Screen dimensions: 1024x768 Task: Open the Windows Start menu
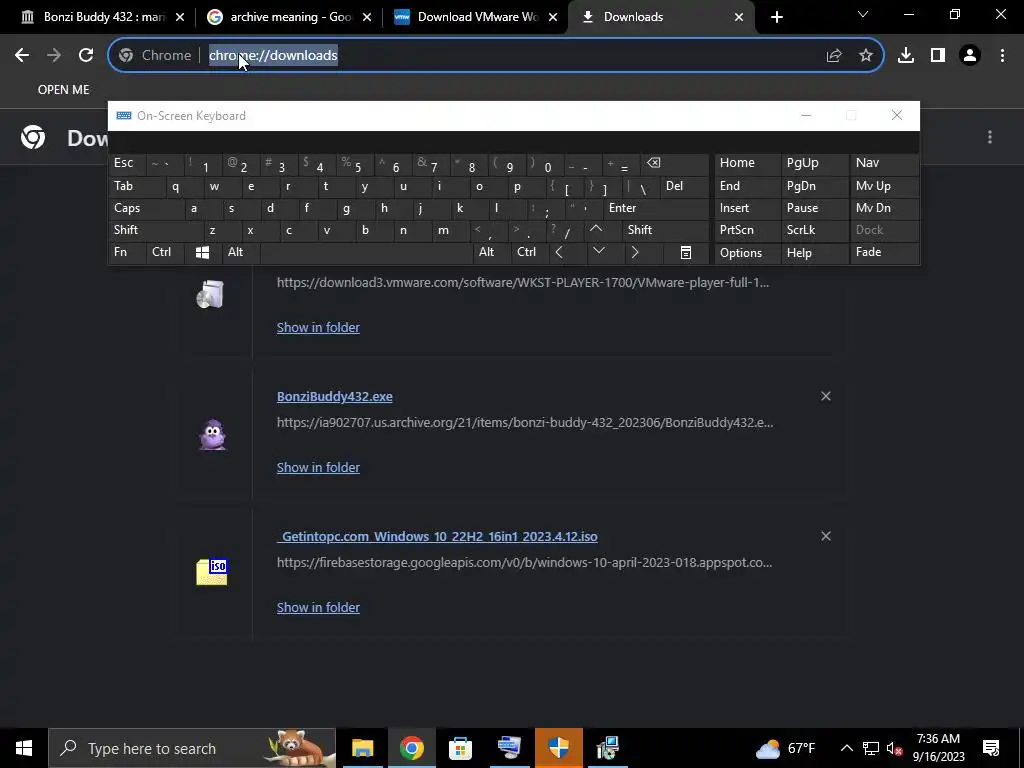(24, 748)
